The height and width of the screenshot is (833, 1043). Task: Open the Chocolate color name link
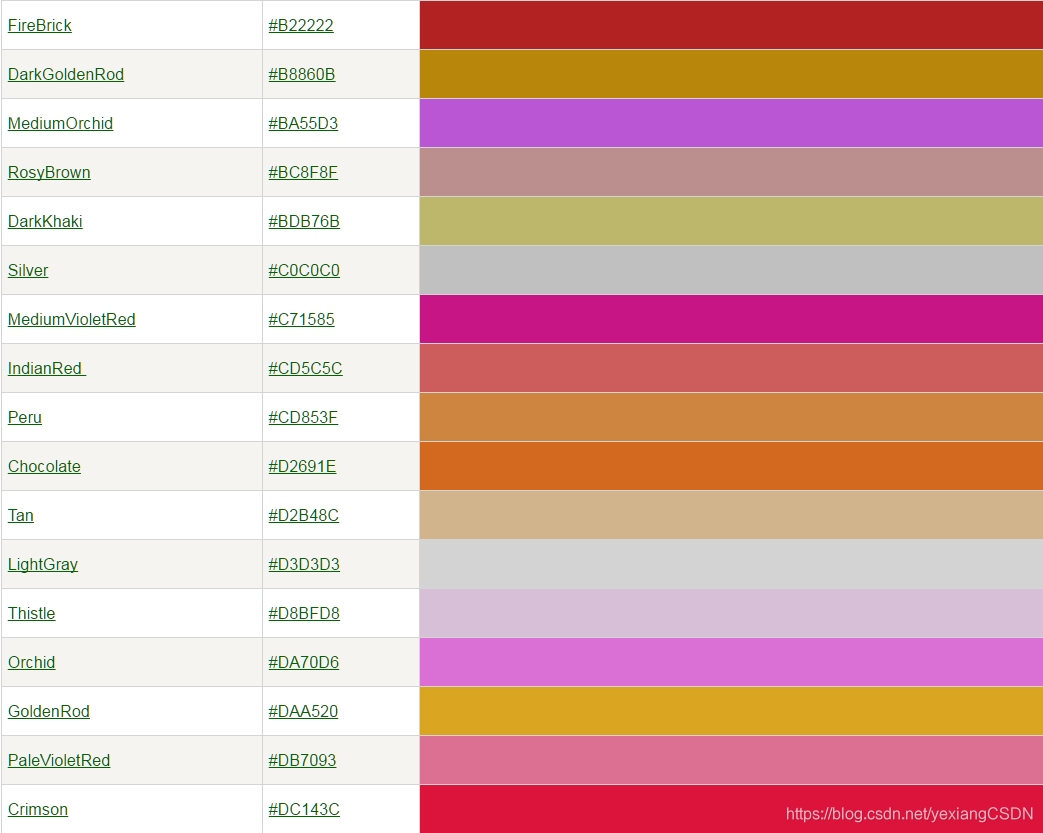coord(44,466)
